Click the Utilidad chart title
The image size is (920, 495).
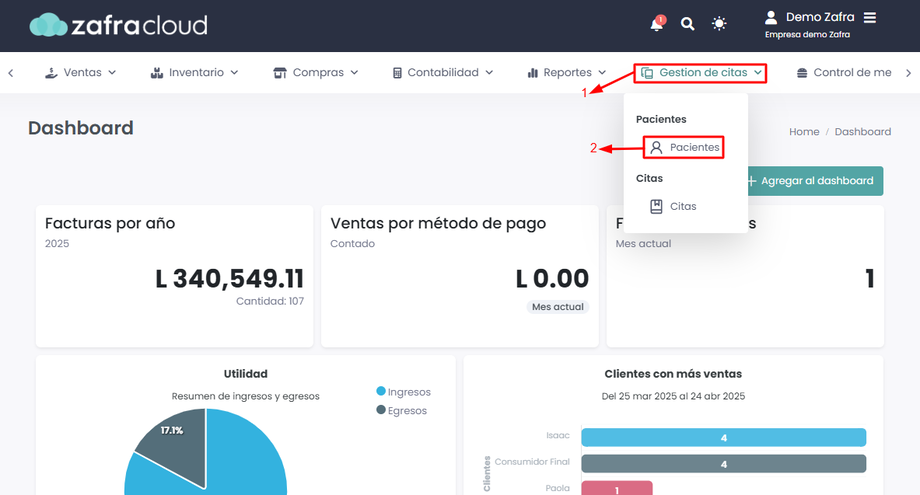pyautogui.click(x=245, y=374)
